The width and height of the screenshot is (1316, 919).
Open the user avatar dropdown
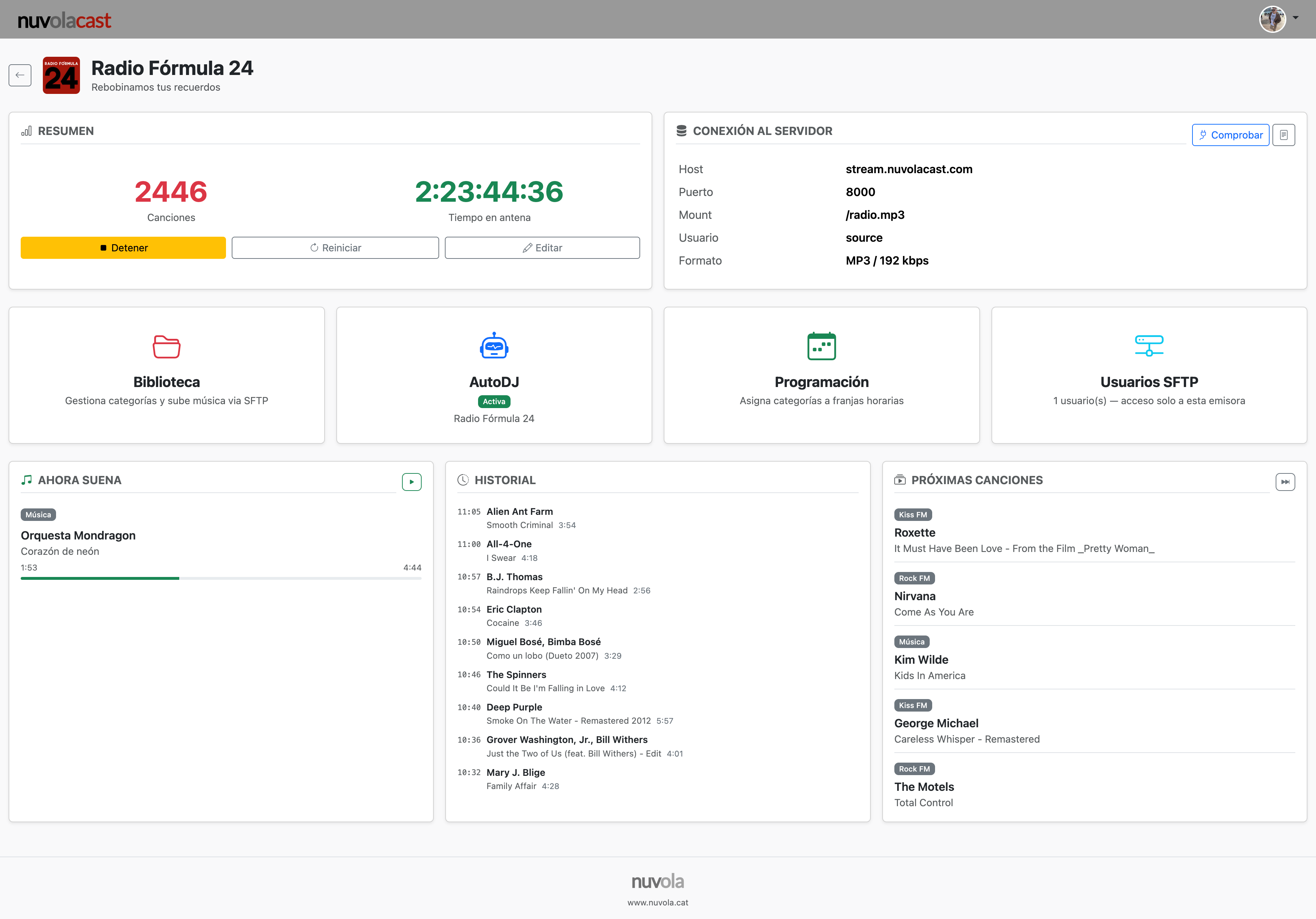tap(1272, 19)
